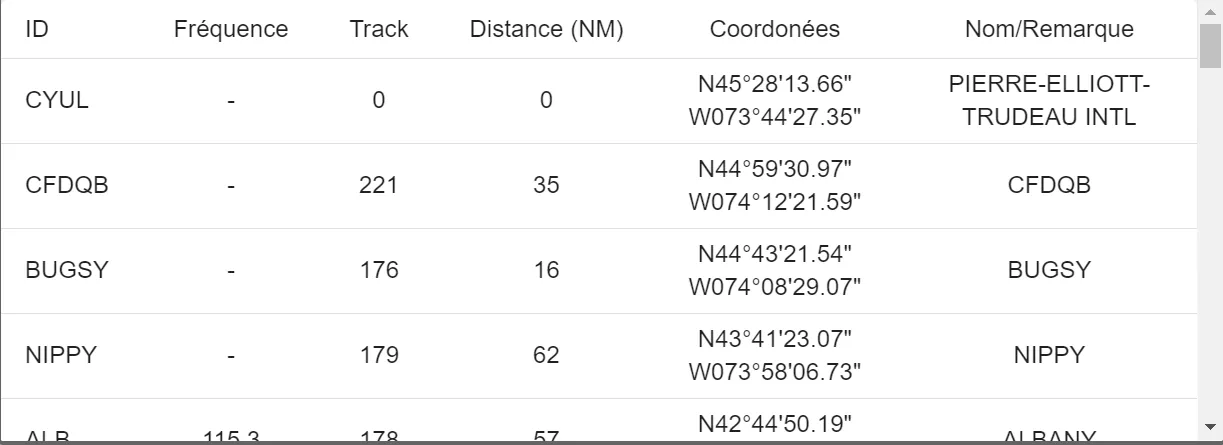Click the ID column header

[37, 29]
